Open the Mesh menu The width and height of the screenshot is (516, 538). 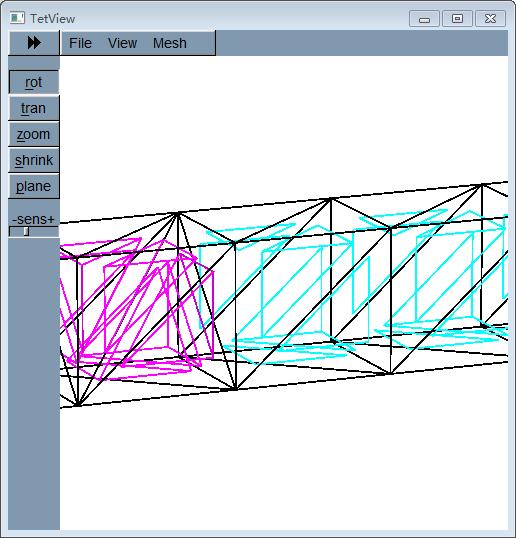(169, 43)
